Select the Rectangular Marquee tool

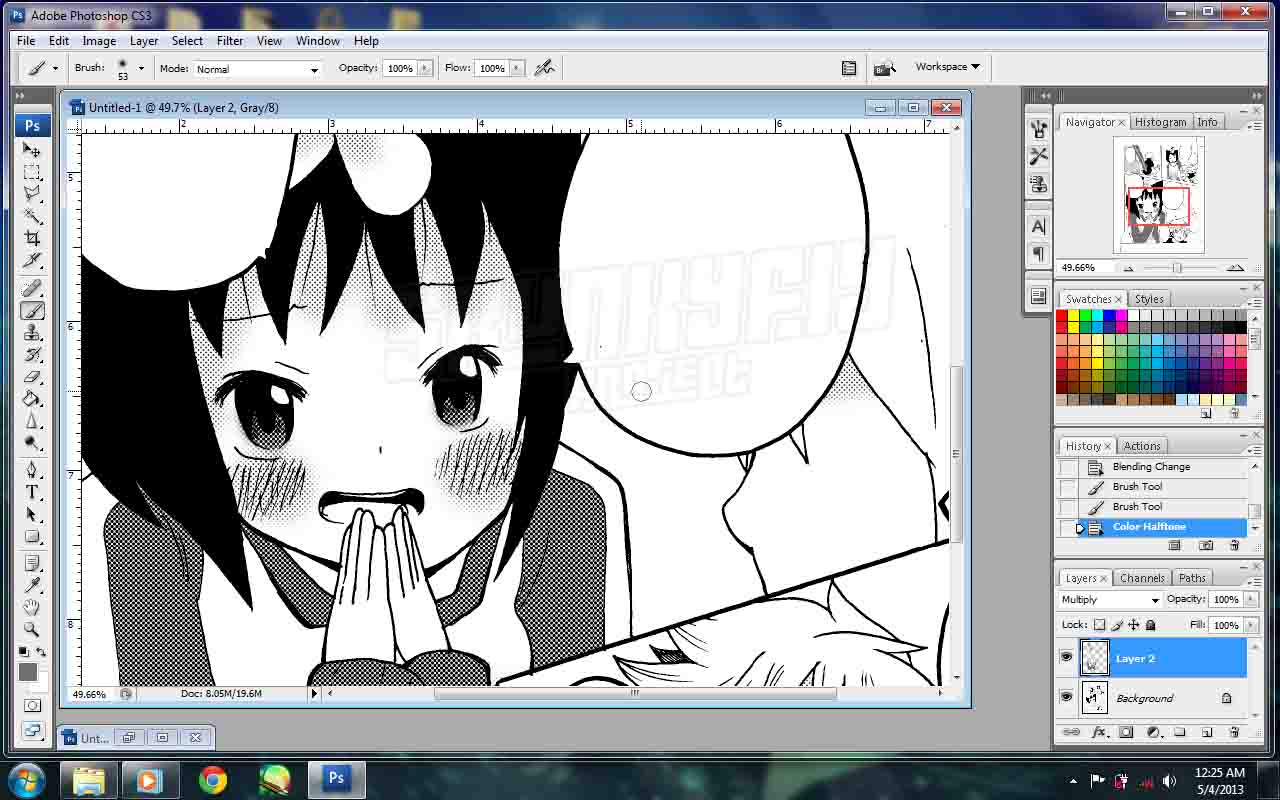click(32, 172)
